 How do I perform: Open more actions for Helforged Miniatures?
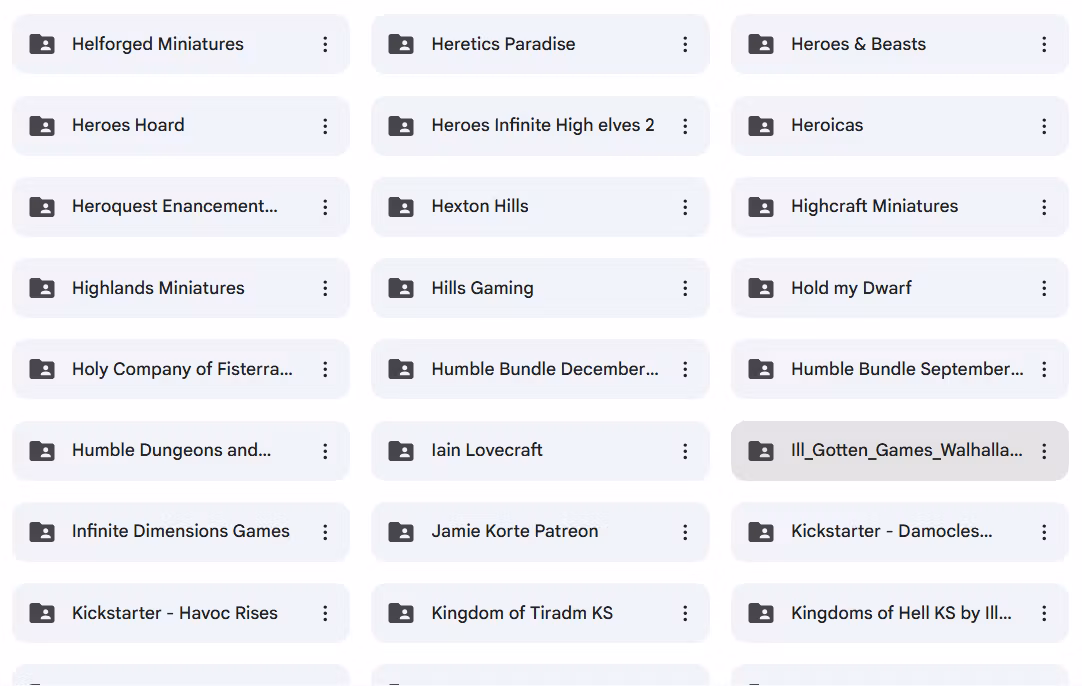(x=325, y=44)
